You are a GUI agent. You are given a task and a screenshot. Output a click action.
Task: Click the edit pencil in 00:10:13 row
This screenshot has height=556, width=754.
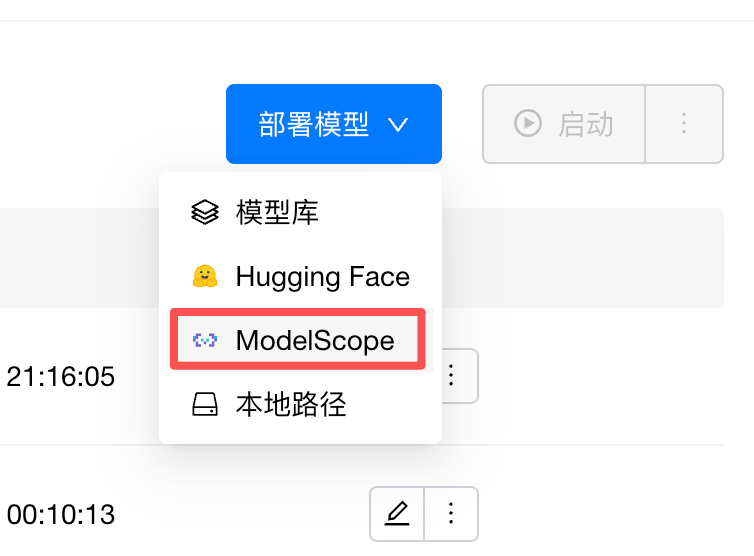(397, 514)
